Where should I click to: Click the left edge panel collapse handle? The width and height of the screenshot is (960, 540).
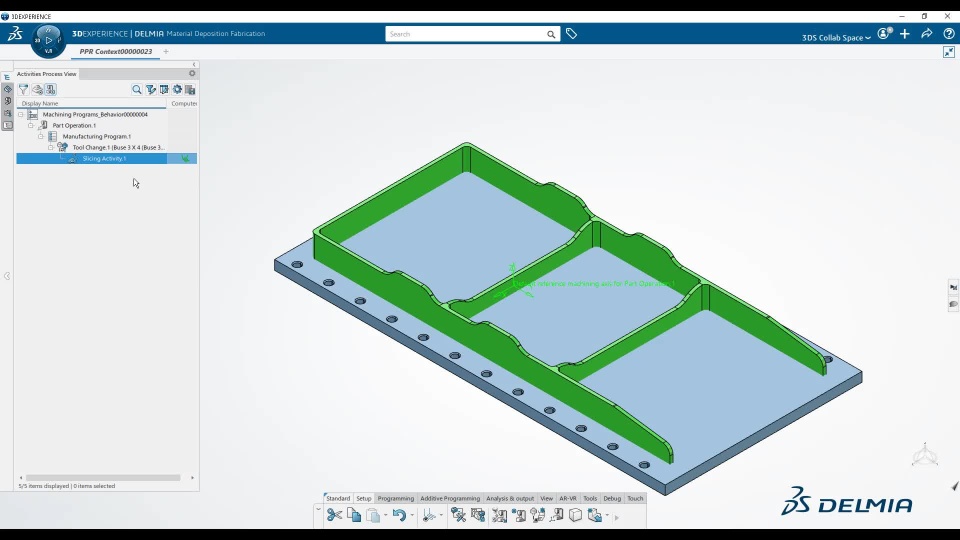[x=7, y=276]
